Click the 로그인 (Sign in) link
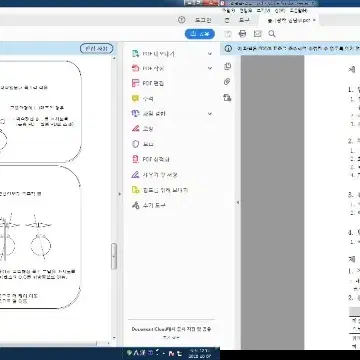The image size is (360, 360). tap(203, 20)
